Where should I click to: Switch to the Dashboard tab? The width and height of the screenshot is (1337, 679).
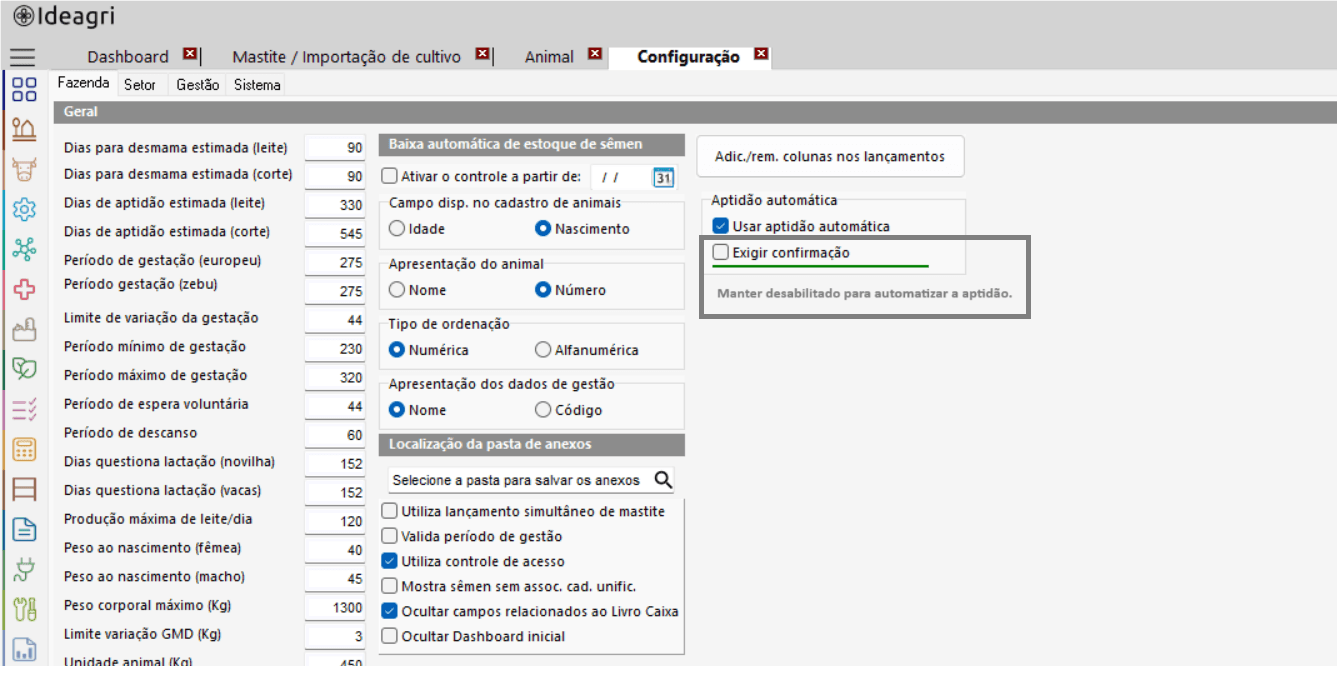[128, 57]
